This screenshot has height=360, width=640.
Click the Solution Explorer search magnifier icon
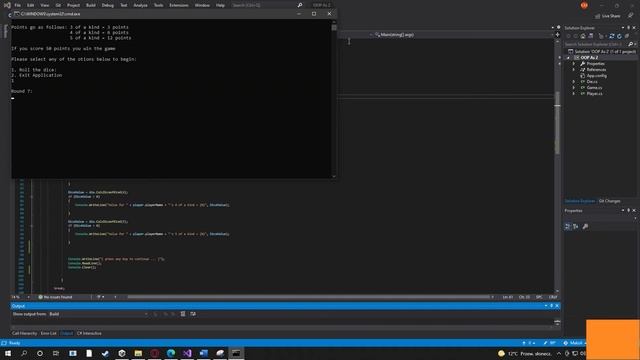(631, 44)
